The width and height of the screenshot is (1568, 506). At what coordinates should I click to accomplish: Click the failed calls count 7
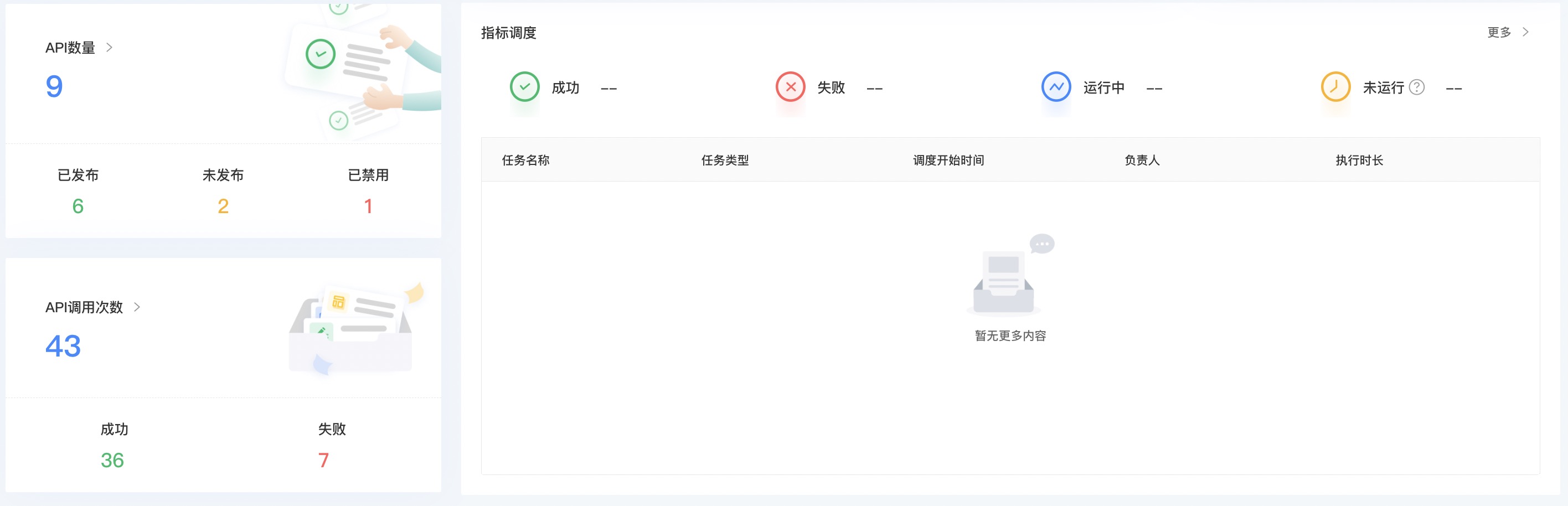(x=323, y=459)
